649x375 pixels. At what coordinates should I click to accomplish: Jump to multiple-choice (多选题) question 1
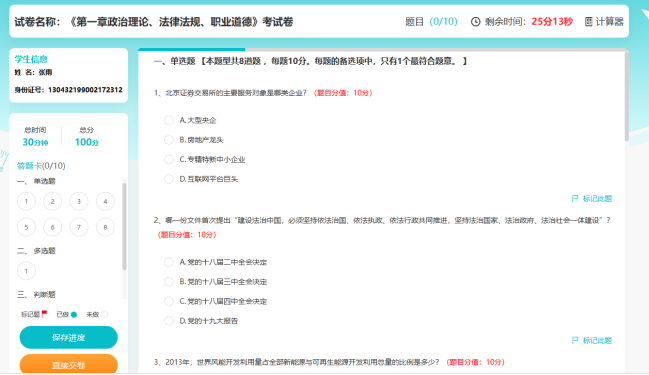point(26,271)
